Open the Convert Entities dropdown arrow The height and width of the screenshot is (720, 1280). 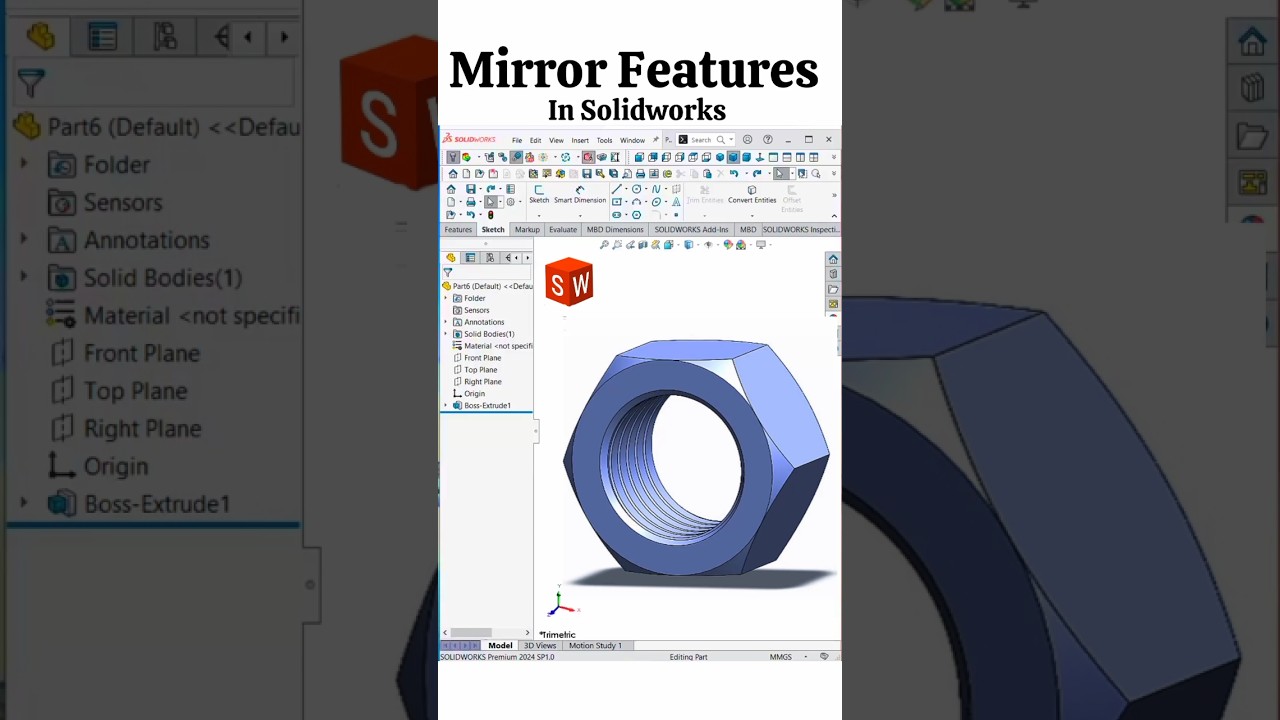752,215
